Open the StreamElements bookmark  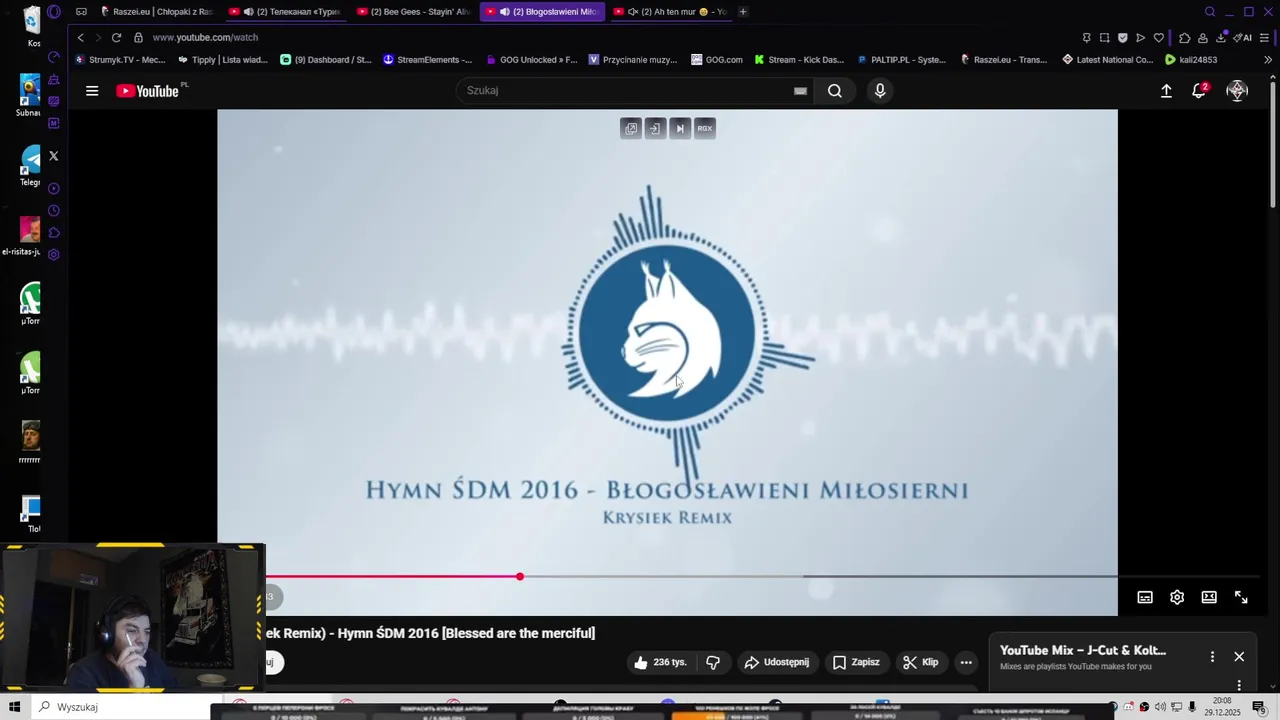428,60
